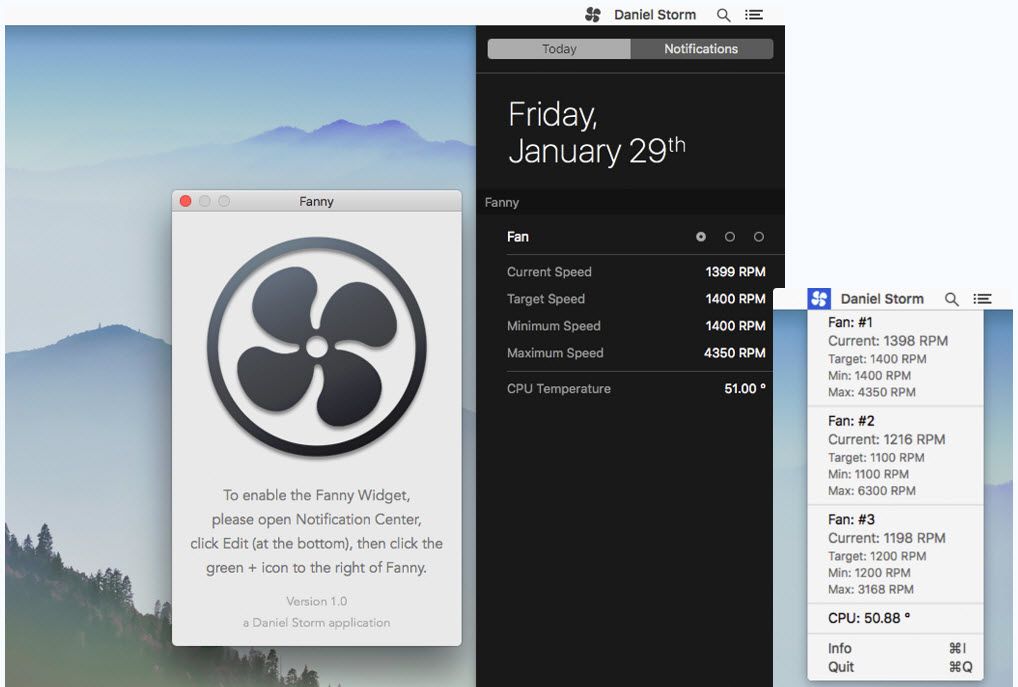
Task: Click the Notification Center list icon above the Notifications tab
Action: [754, 14]
